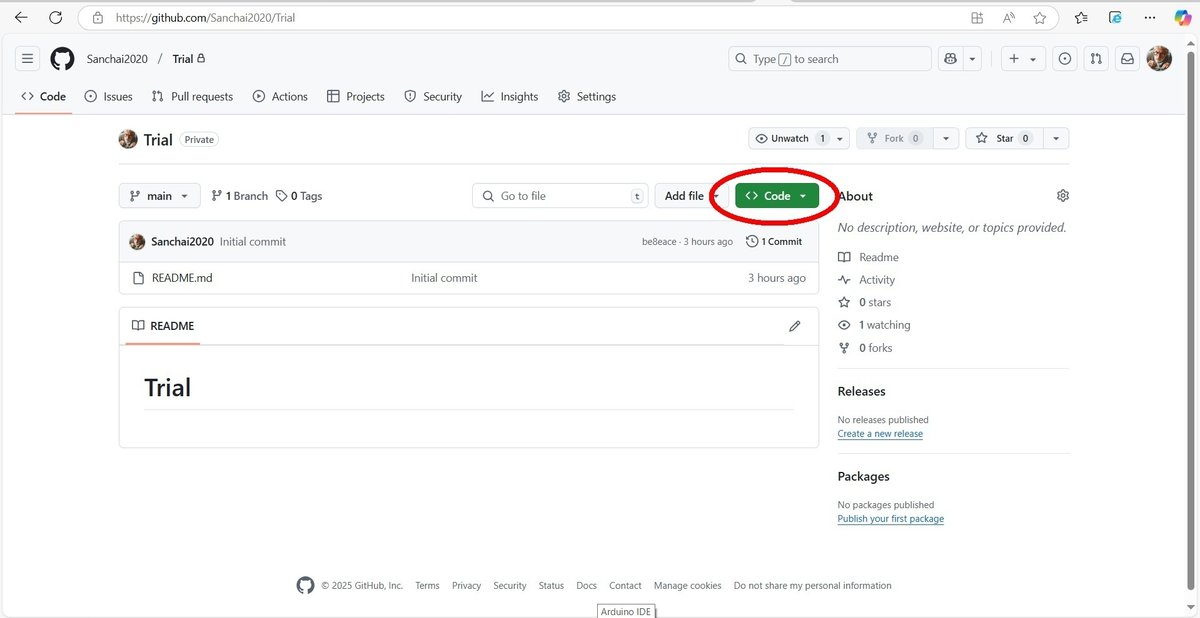Open the Initial commit message in file row
This screenshot has height=618, width=1200.
point(444,278)
